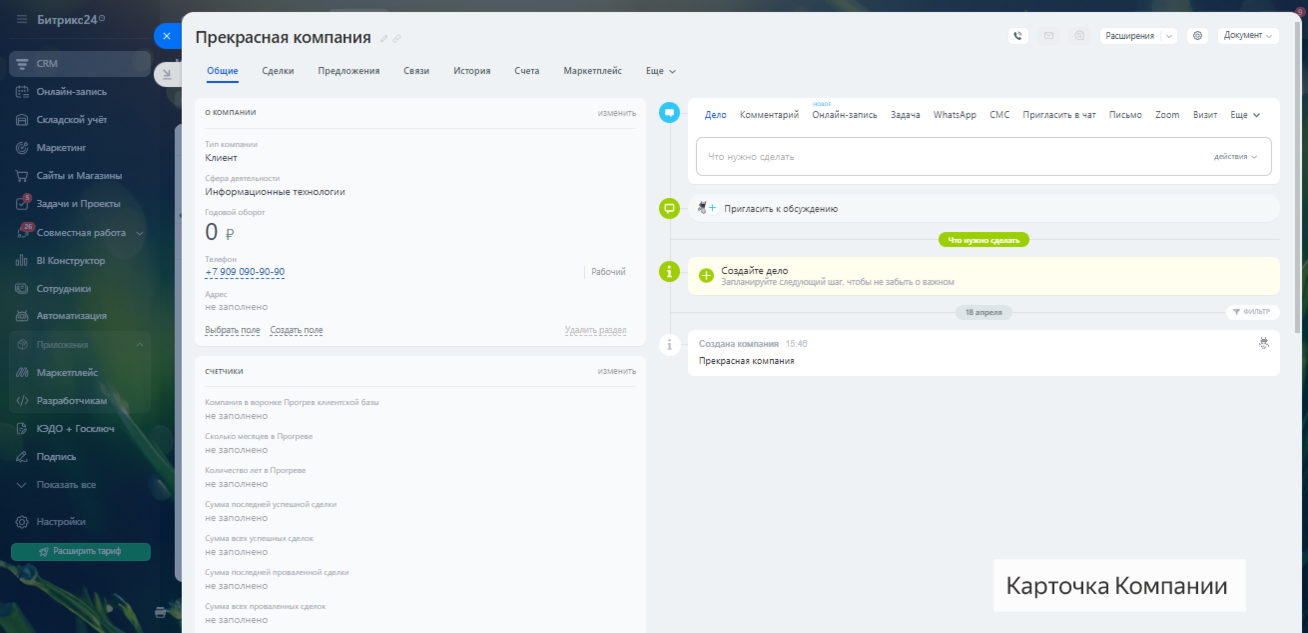This screenshot has width=1308, height=633.
Task: Copy company link with chain icon
Action: pyautogui.click(x=397, y=39)
